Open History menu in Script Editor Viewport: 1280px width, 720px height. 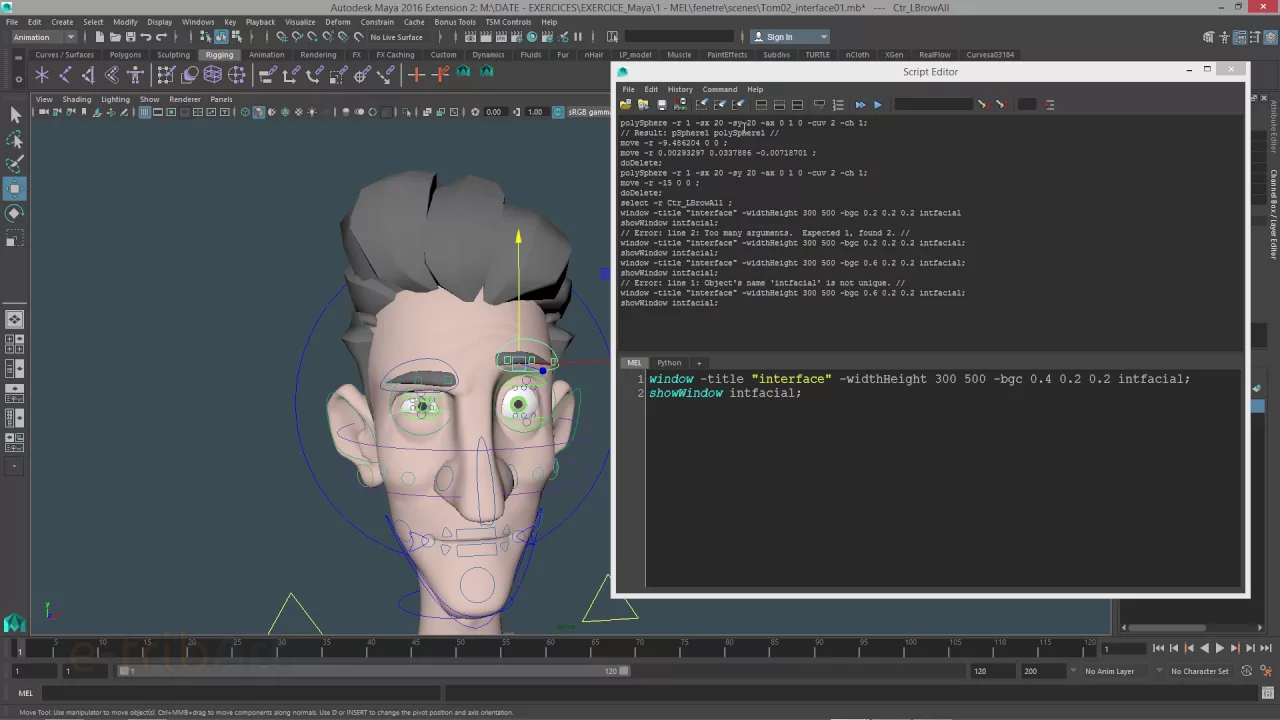coord(680,89)
